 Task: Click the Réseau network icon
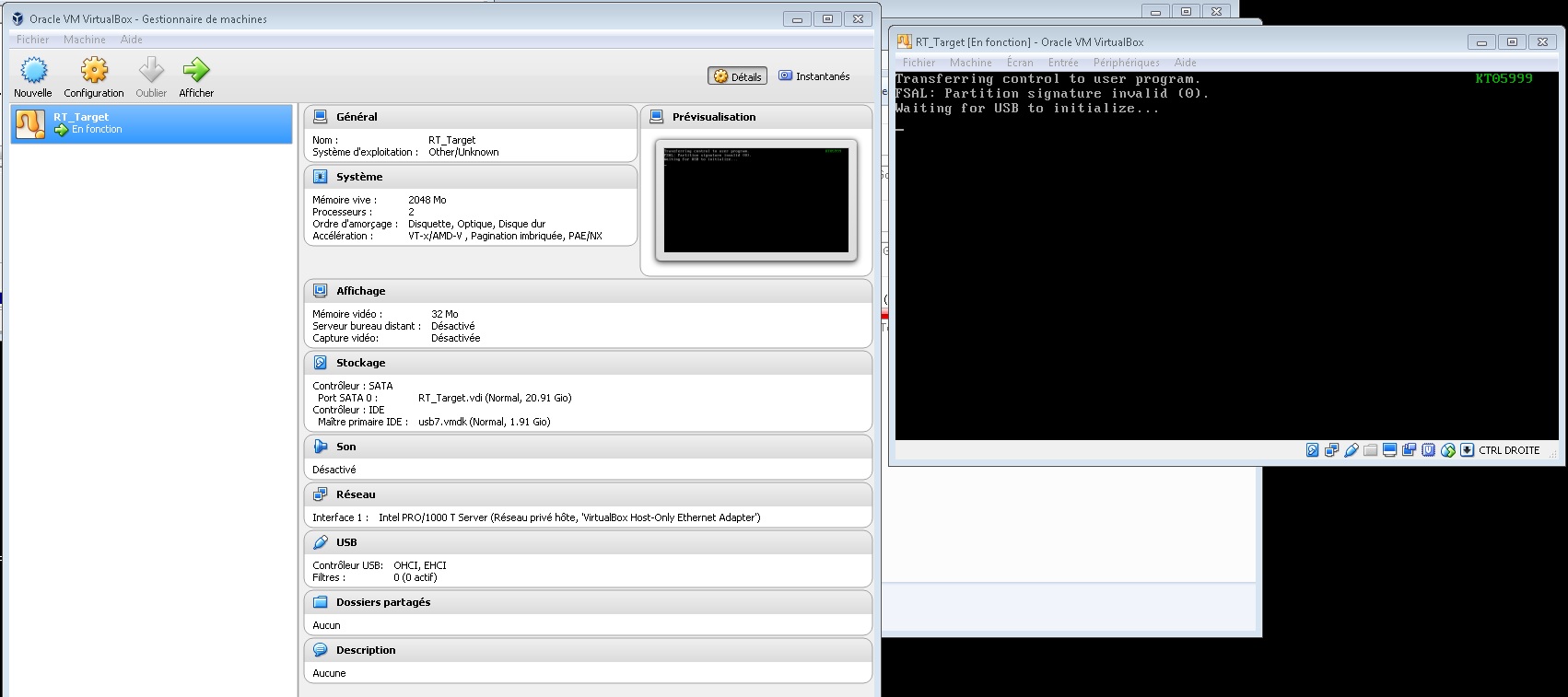(x=320, y=494)
